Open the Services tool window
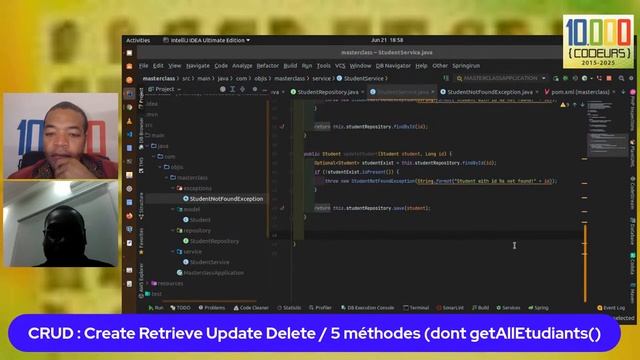Screen dimensions: 640x360 pos(508,308)
